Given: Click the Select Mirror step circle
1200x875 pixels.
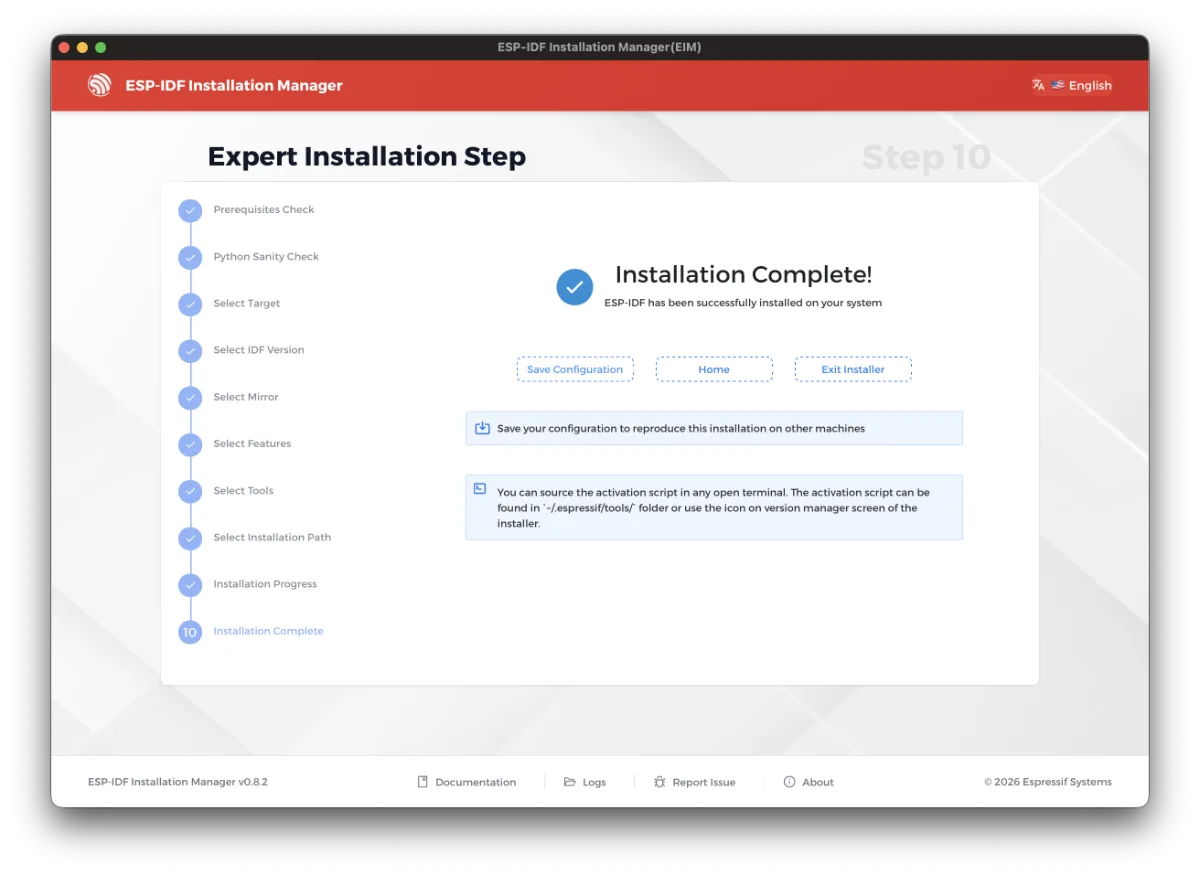Looking at the screenshot, I should (x=190, y=398).
